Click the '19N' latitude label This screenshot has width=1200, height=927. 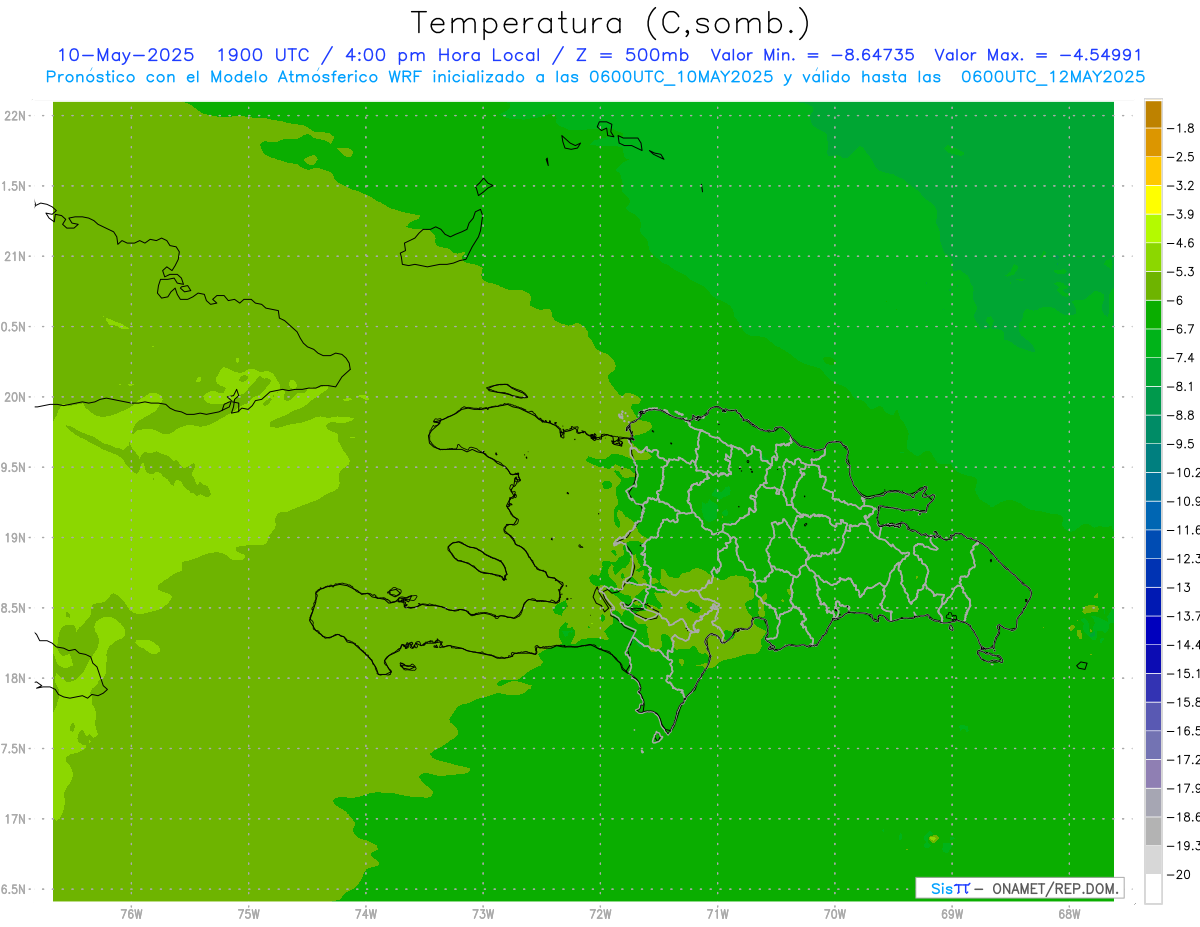[x=15, y=537]
